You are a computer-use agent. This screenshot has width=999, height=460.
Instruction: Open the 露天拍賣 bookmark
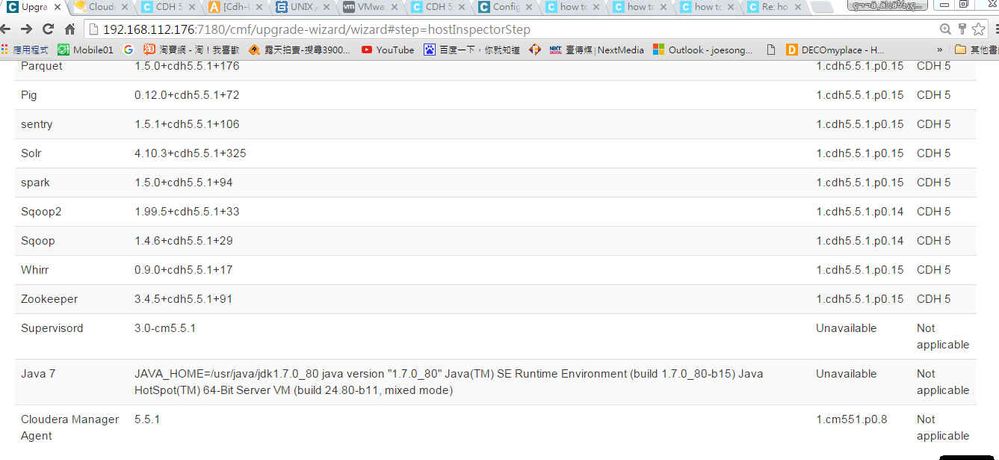(x=299, y=50)
